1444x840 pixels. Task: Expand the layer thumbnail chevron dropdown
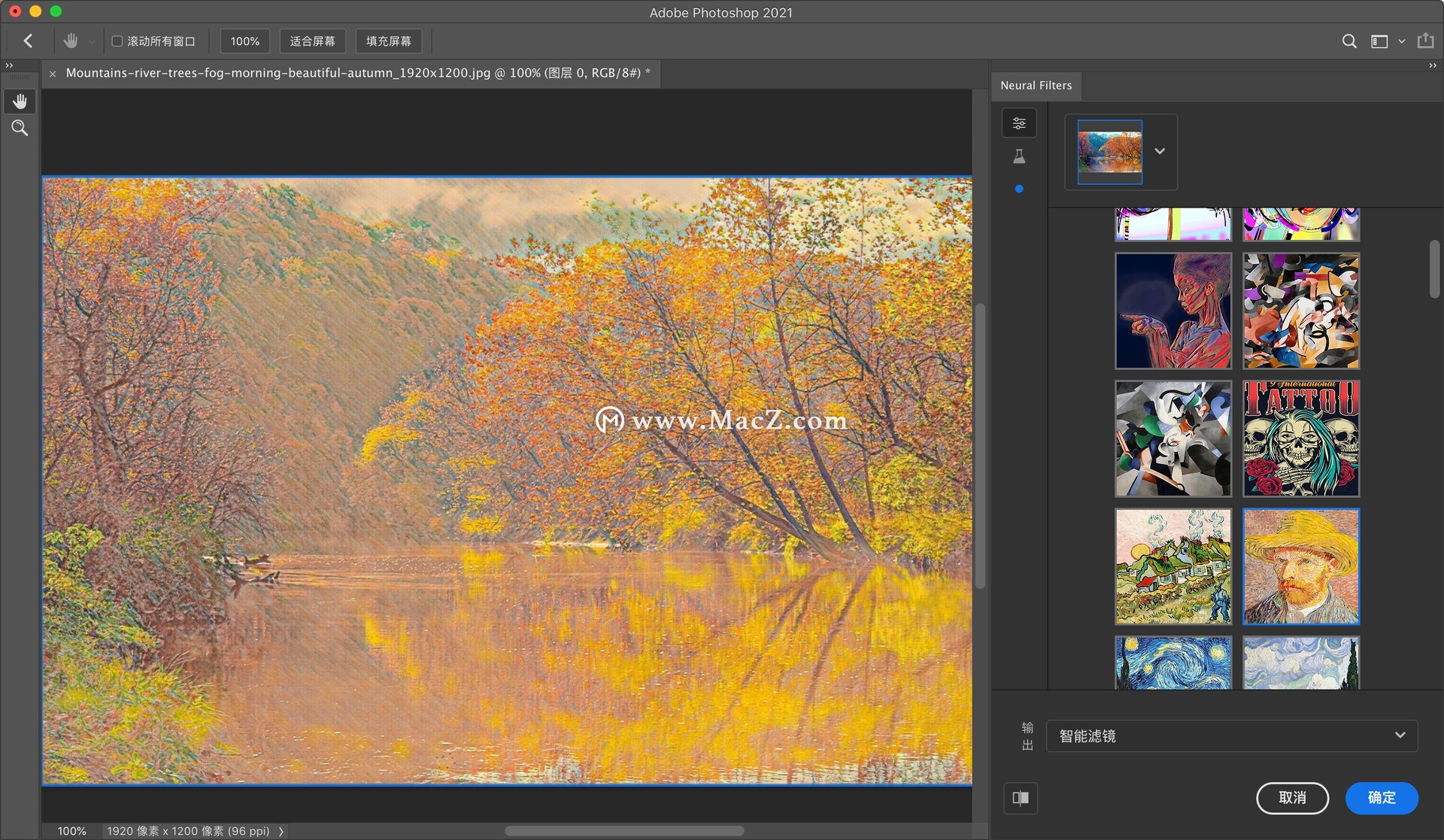coord(1160,151)
